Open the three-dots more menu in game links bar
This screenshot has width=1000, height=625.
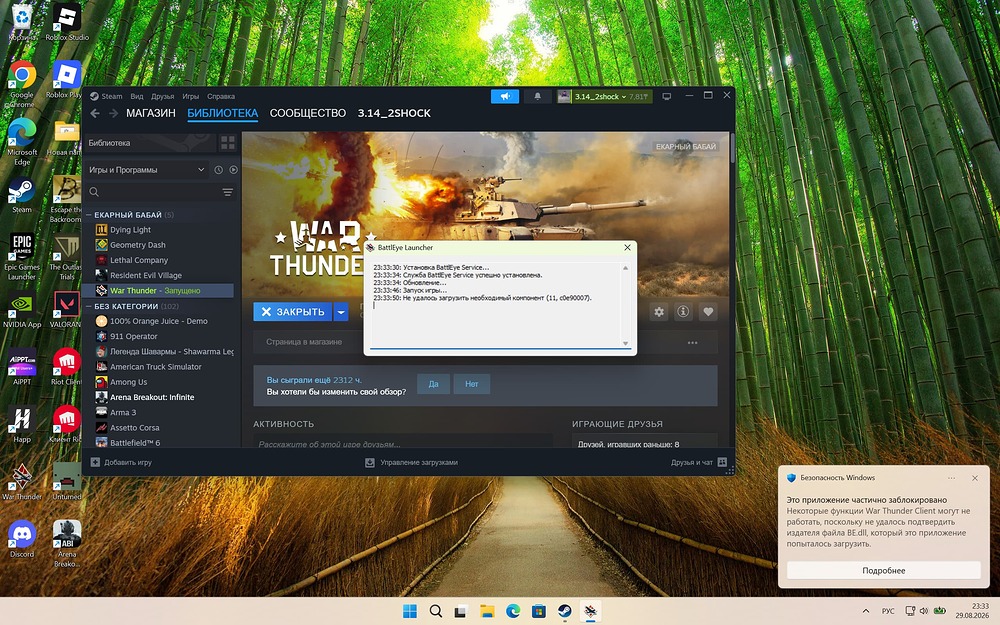(x=693, y=342)
